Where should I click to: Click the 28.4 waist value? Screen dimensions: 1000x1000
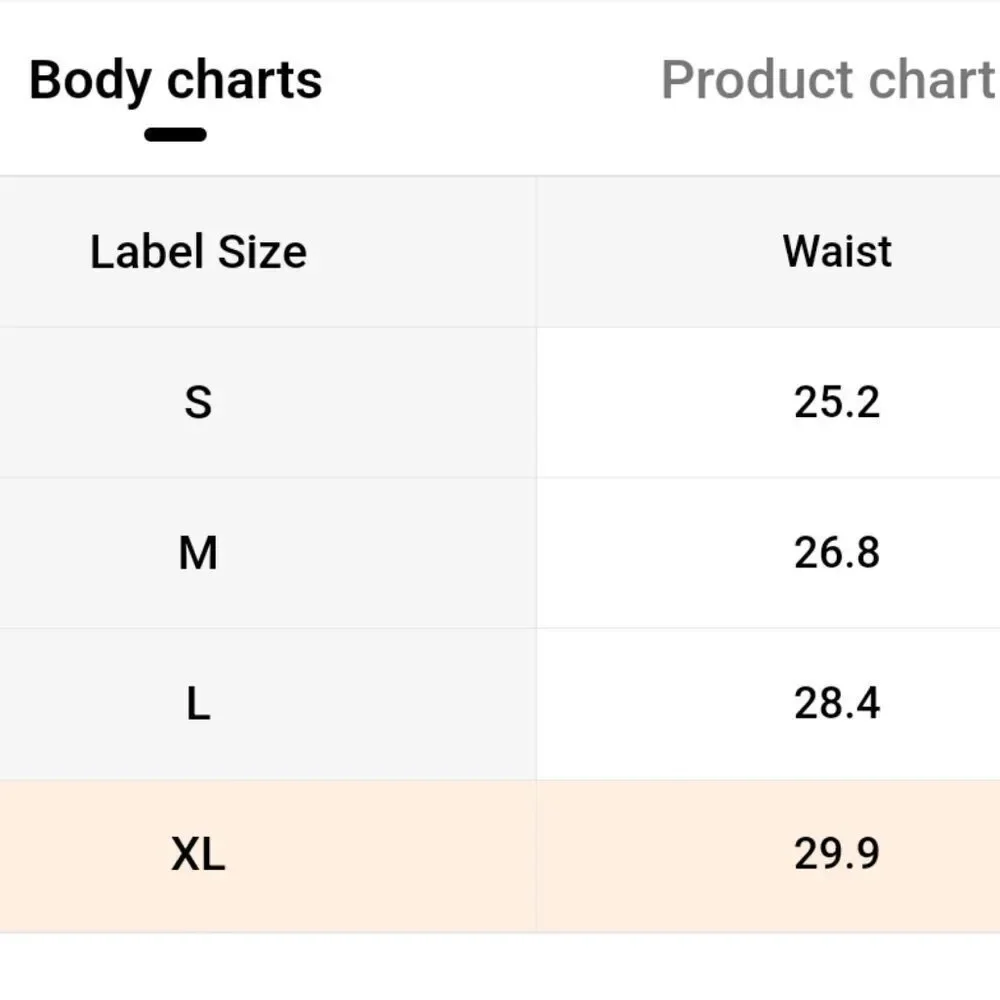coord(837,704)
